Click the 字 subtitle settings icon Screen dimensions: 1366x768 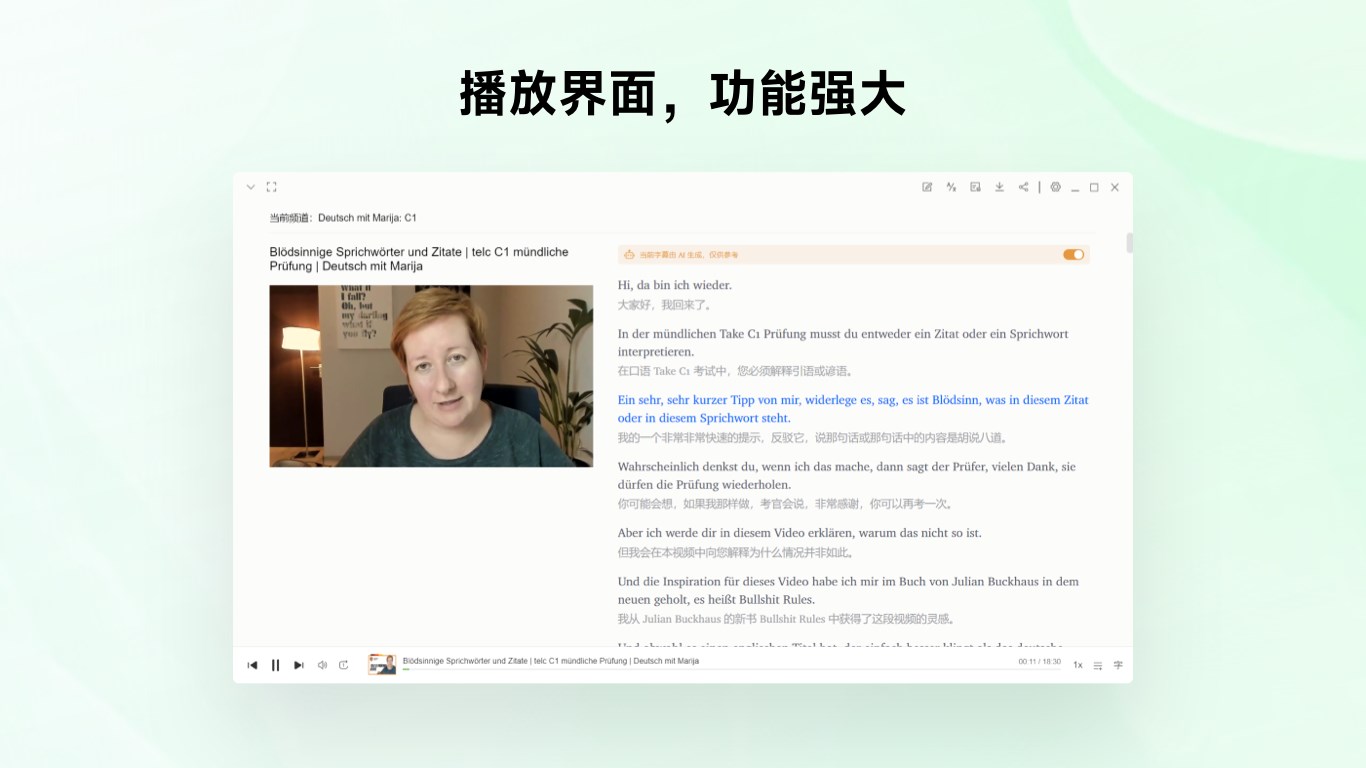[x=1118, y=665]
